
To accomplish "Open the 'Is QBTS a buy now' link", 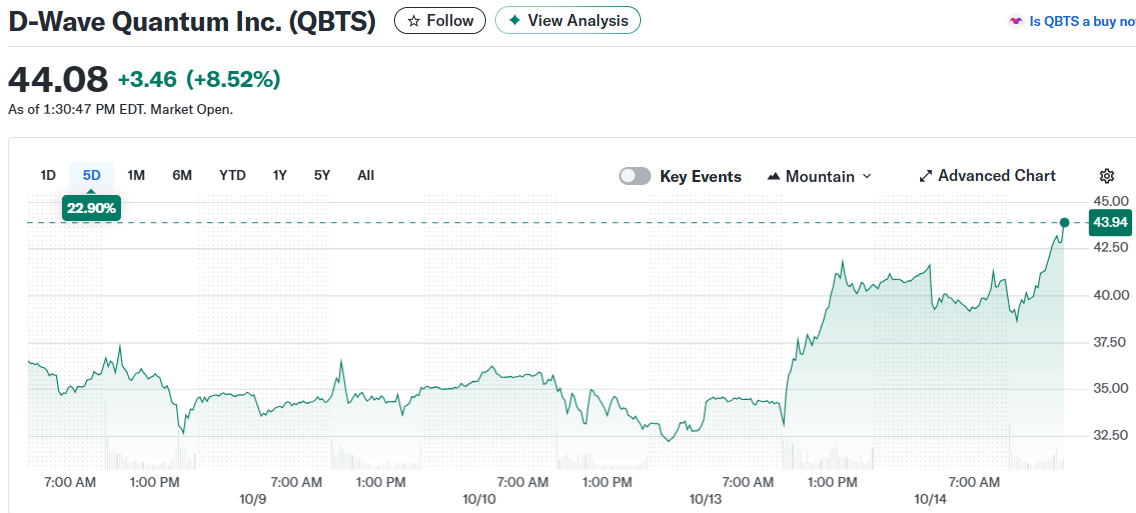I will [x=1082, y=21].
